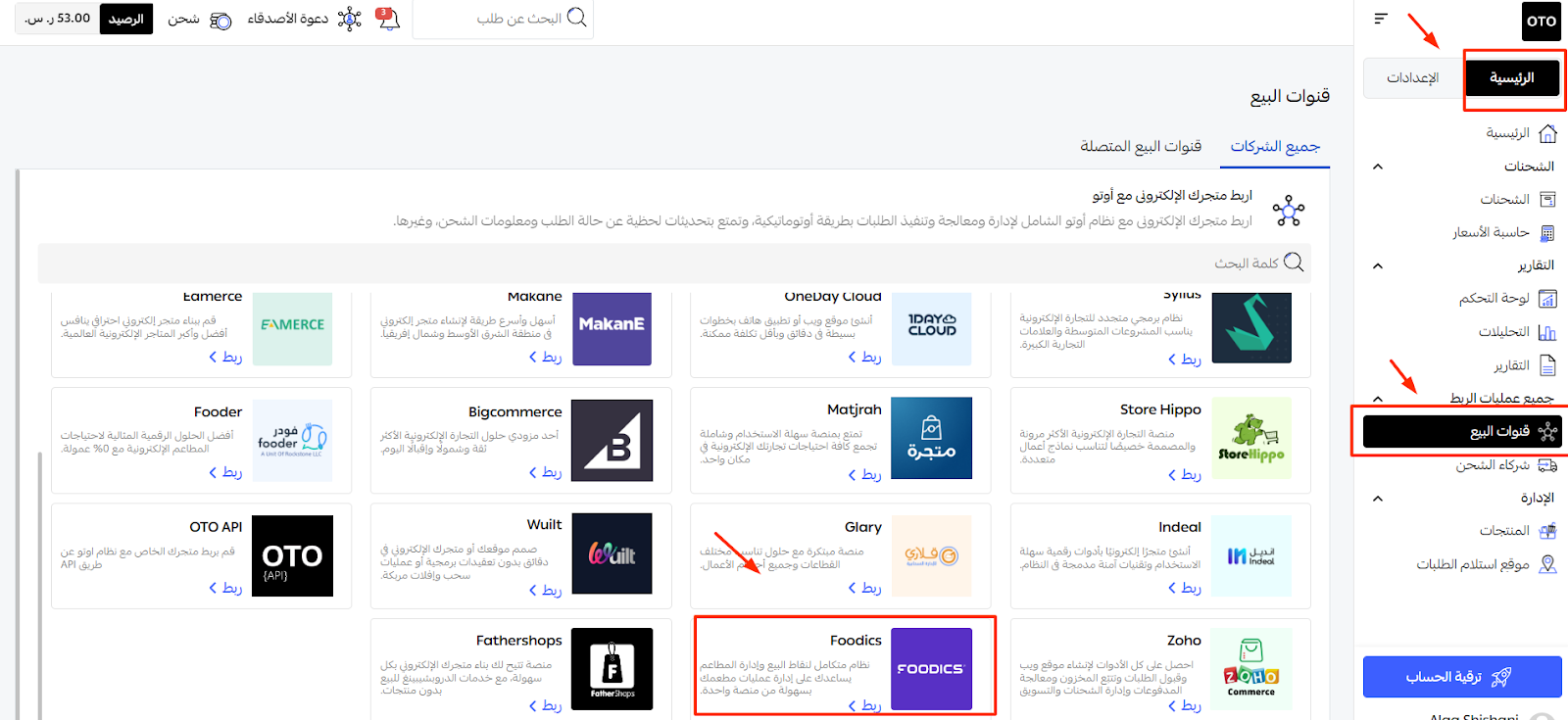Click the 1Day Cloud logo
This screenshot has height=720, width=1568.
931,328
